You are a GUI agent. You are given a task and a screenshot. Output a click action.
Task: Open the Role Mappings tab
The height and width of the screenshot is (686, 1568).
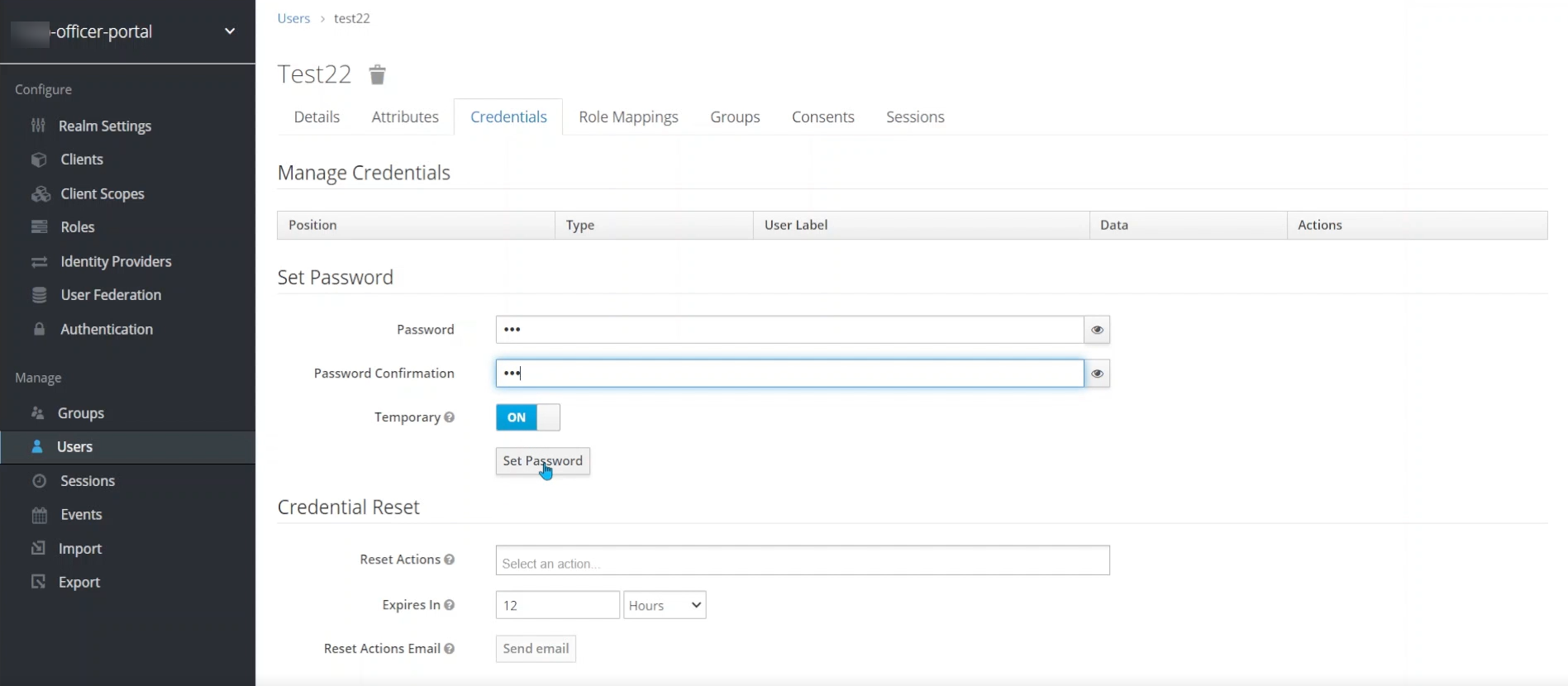[628, 117]
